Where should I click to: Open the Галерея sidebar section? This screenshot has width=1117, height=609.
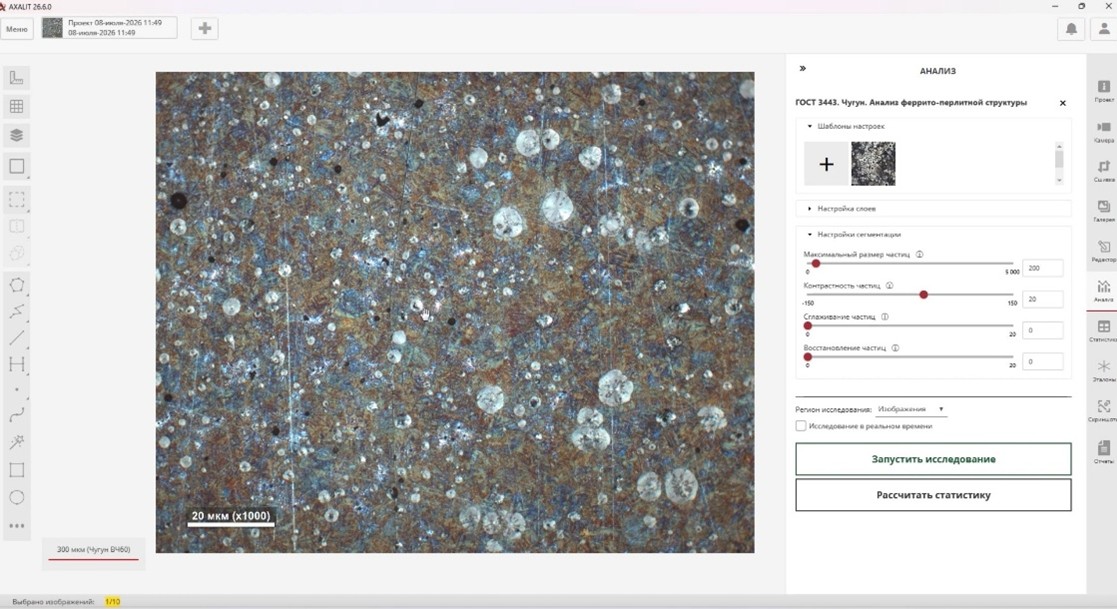tap(1103, 211)
